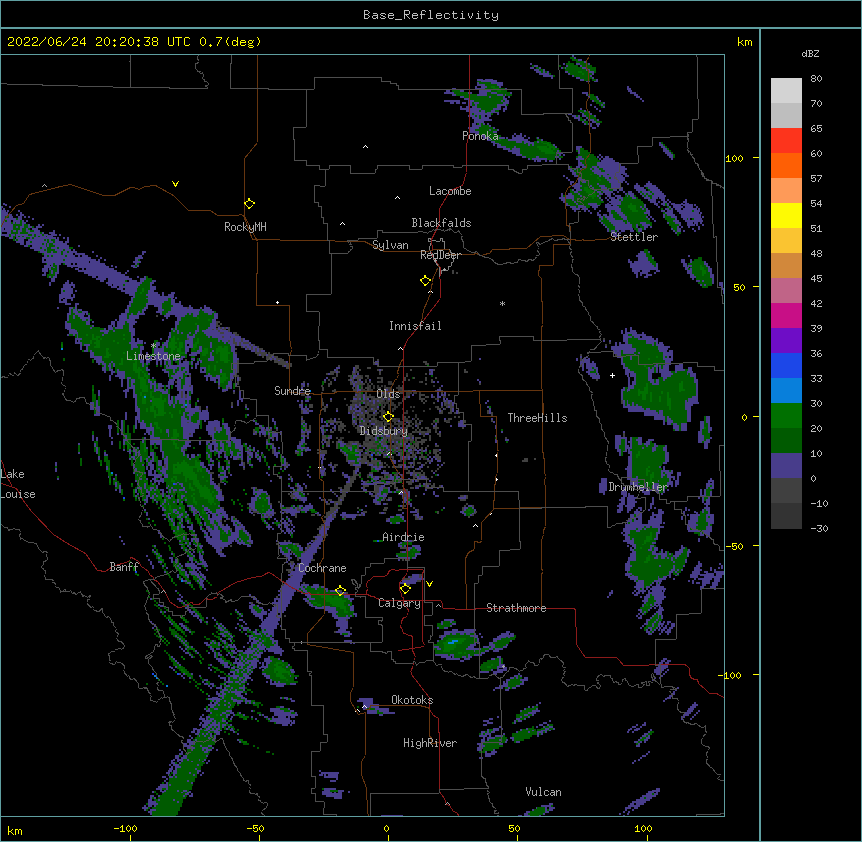Click the yellow diamond marker south of RedDeer
The height and width of the screenshot is (842, 862).
[x=425, y=281]
